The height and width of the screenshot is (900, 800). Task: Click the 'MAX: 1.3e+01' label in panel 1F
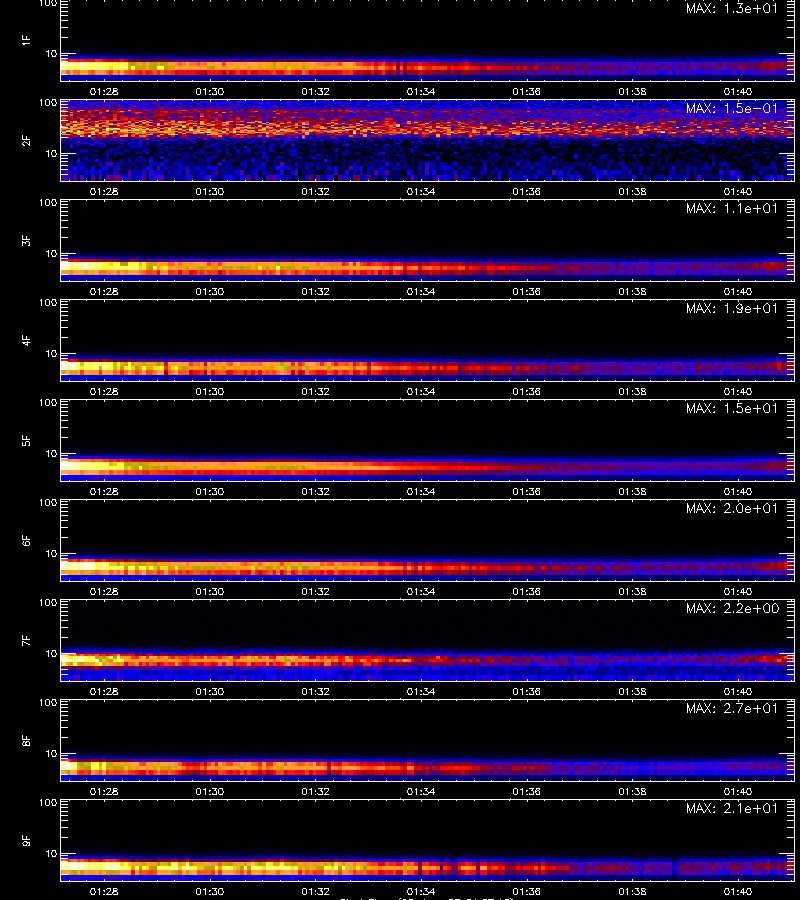click(732, 9)
